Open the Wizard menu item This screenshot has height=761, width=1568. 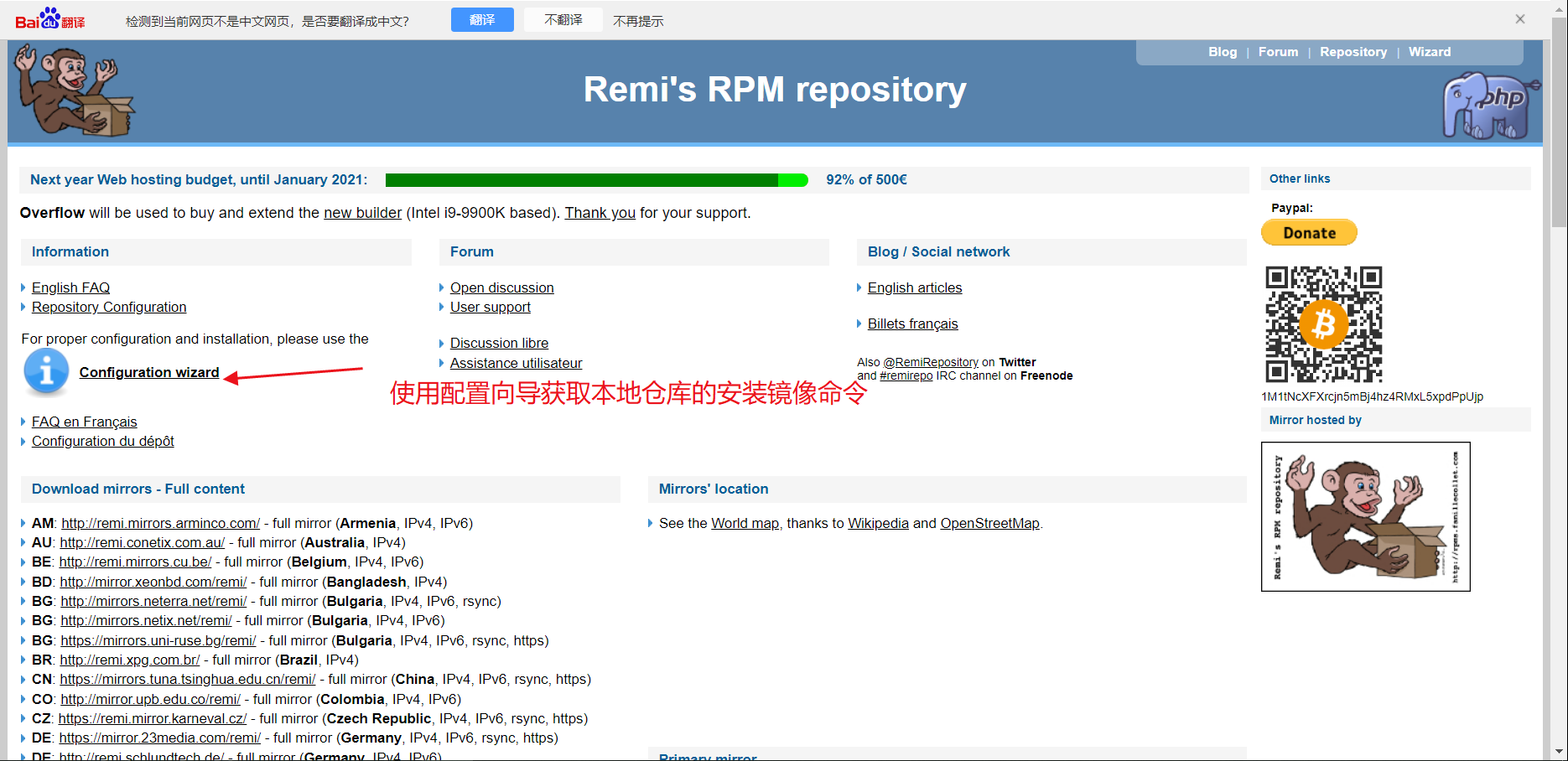pyautogui.click(x=1430, y=52)
